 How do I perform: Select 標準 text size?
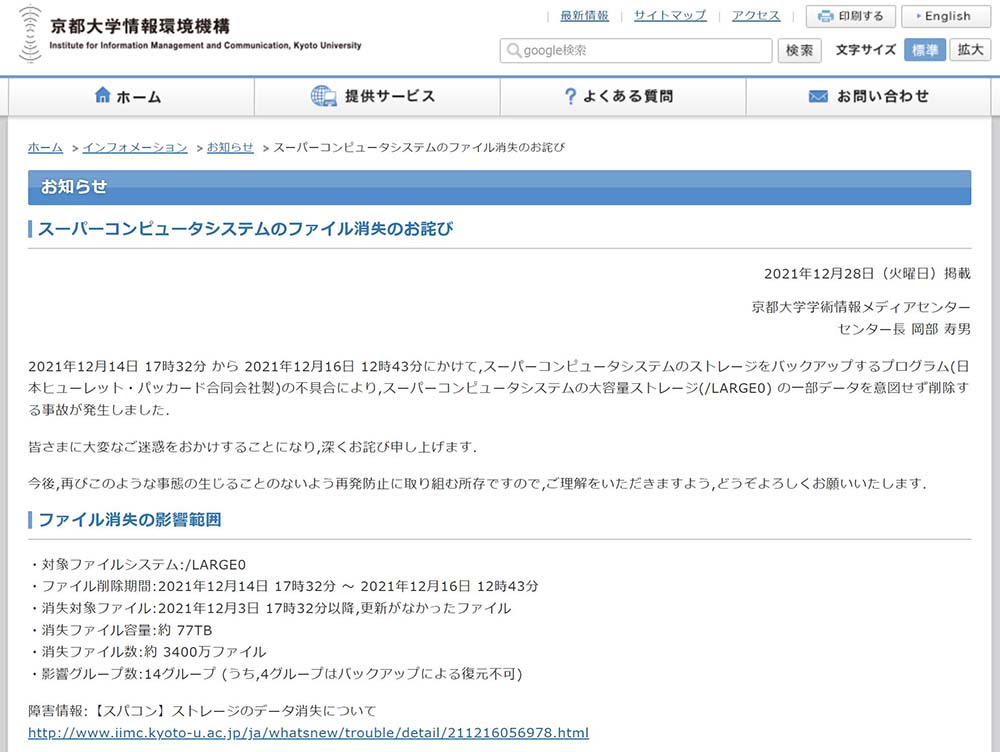pos(924,50)
